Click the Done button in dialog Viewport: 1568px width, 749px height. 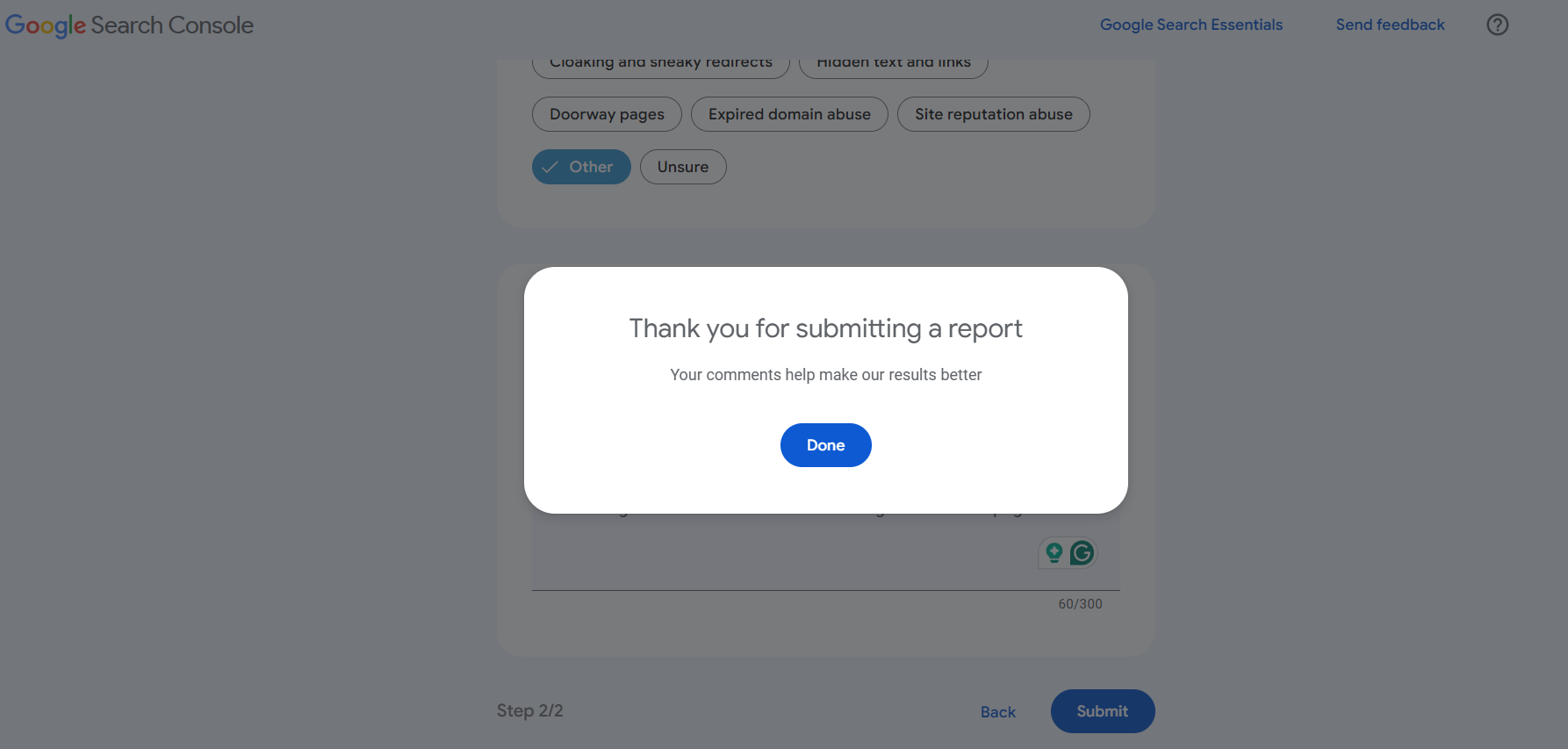click(x=825, y=445)
